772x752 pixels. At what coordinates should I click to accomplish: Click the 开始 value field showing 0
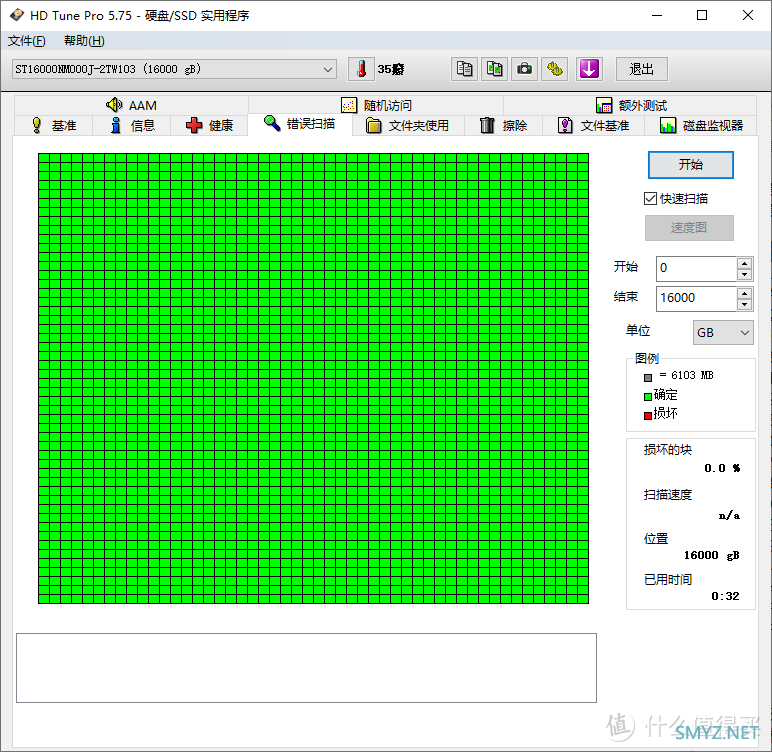click(696, 268)
